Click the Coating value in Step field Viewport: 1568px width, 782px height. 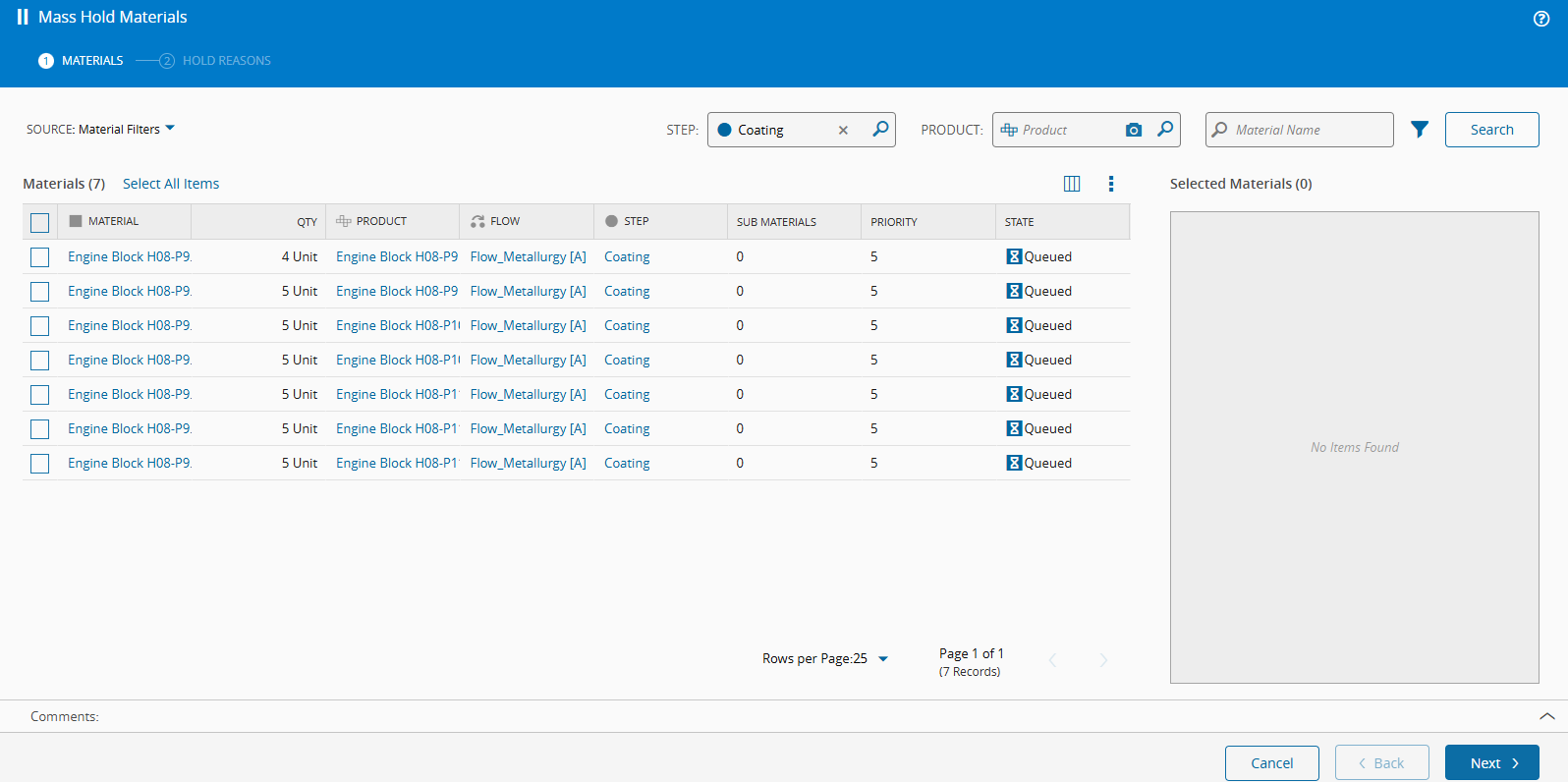pyautogui.click(x=761, y=130)
